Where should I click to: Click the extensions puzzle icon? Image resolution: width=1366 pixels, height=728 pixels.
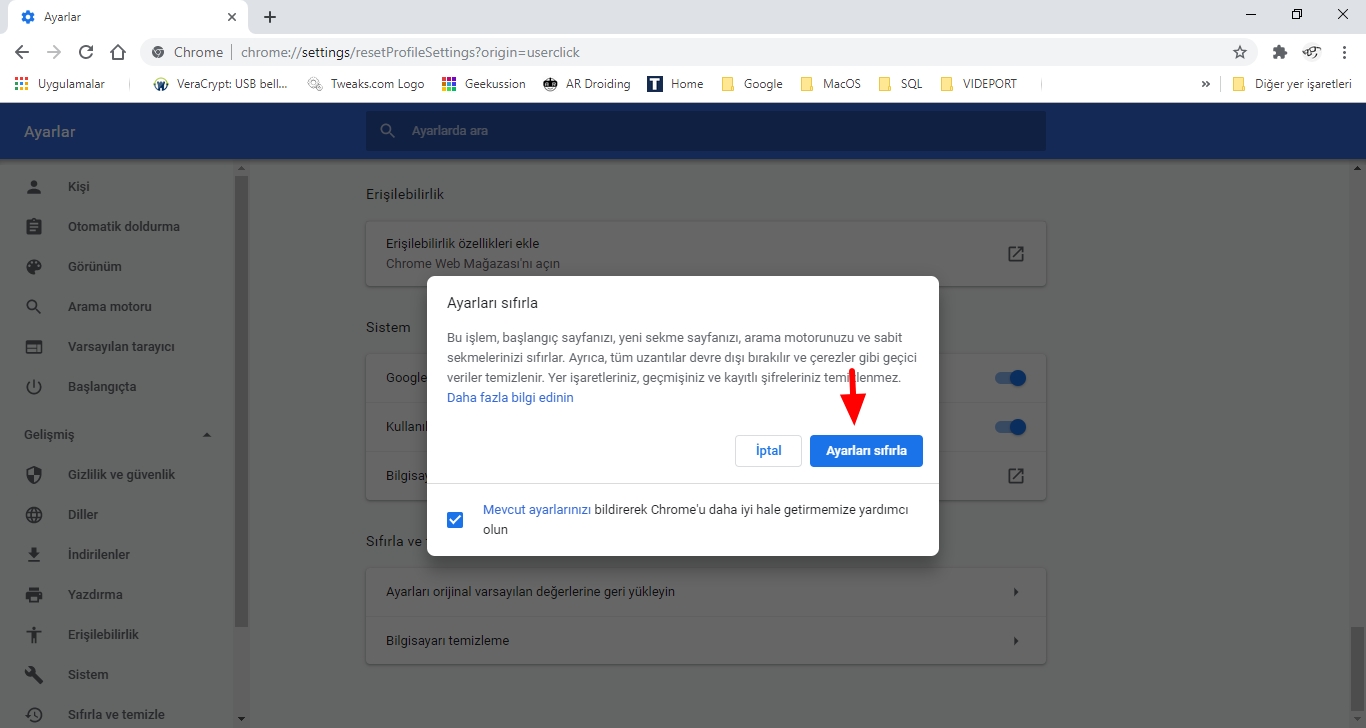click(1280, 51)
